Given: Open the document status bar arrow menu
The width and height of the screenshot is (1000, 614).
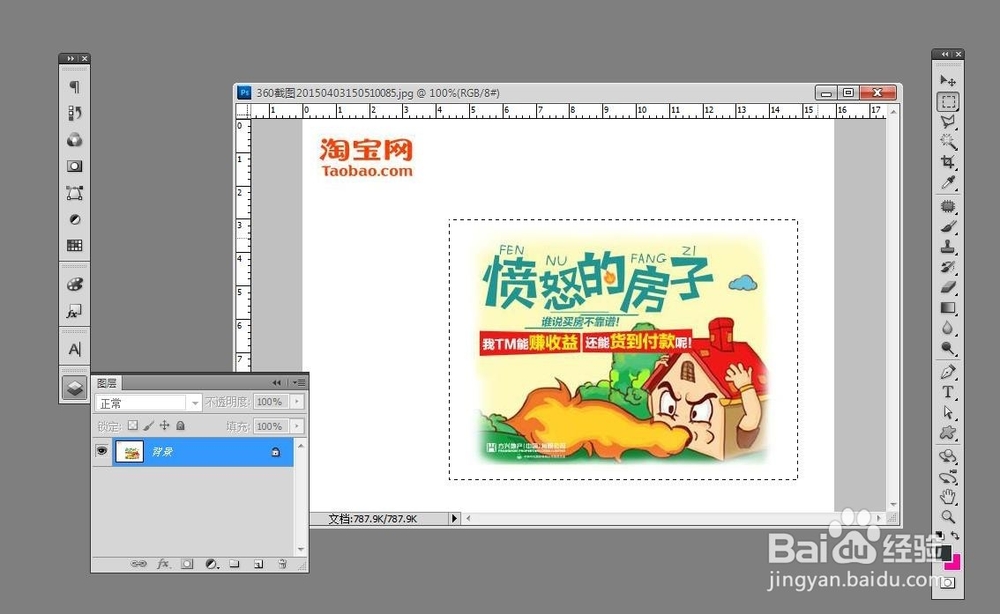Looking at the screenshot, I should (454, 518).
